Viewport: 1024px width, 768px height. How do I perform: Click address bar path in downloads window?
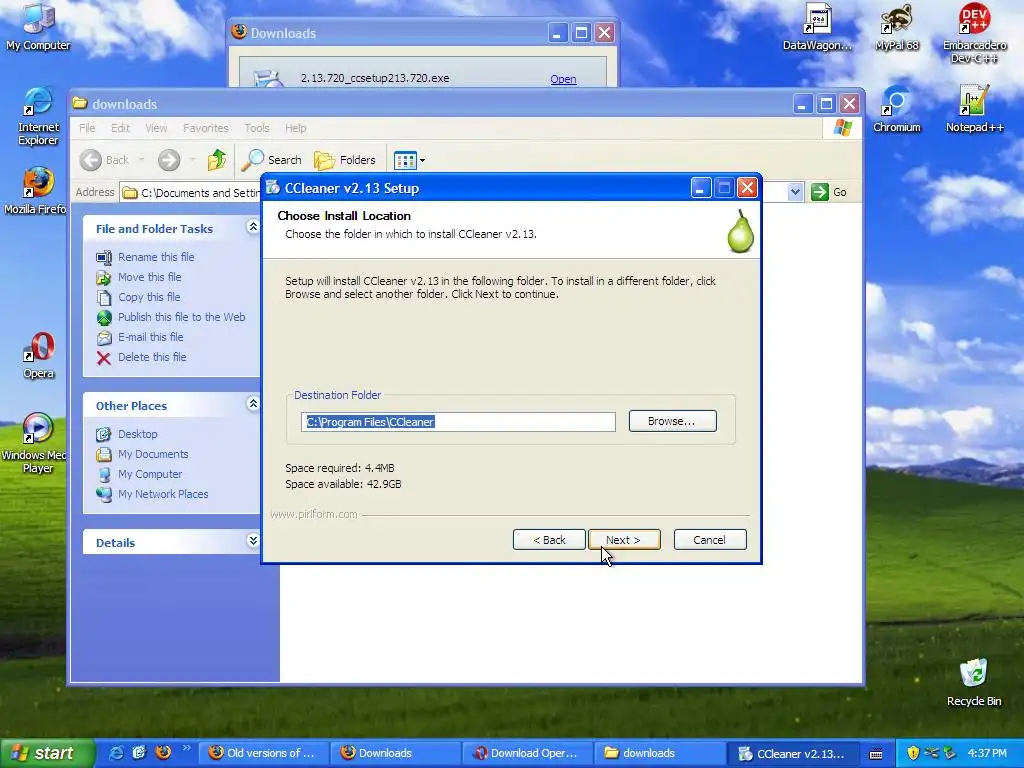(199, 193)
